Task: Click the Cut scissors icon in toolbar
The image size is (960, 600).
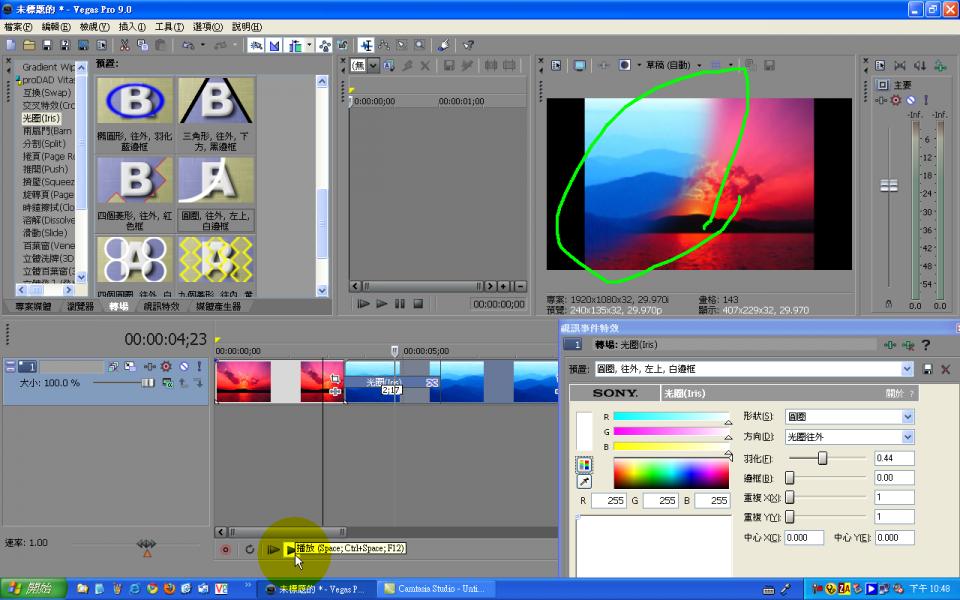Action: 125,45
